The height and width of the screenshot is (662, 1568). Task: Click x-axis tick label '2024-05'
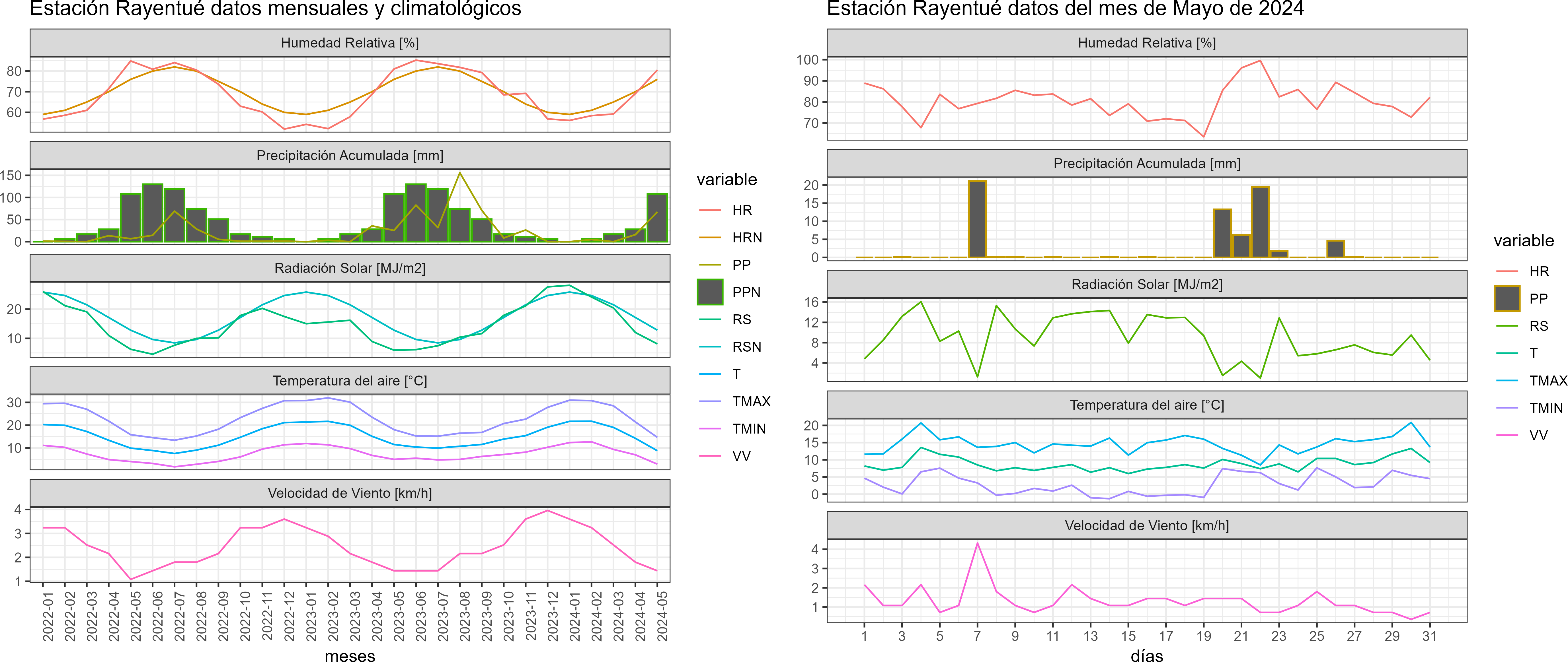(x=662, y=616)
